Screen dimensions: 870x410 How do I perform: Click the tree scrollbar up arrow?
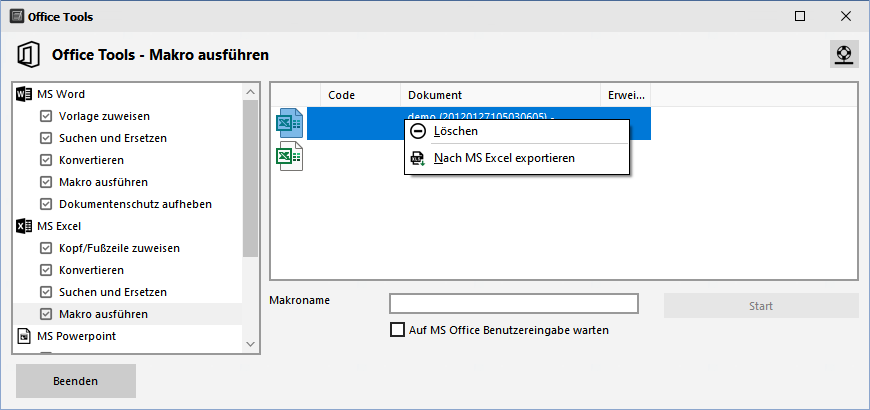250,92
